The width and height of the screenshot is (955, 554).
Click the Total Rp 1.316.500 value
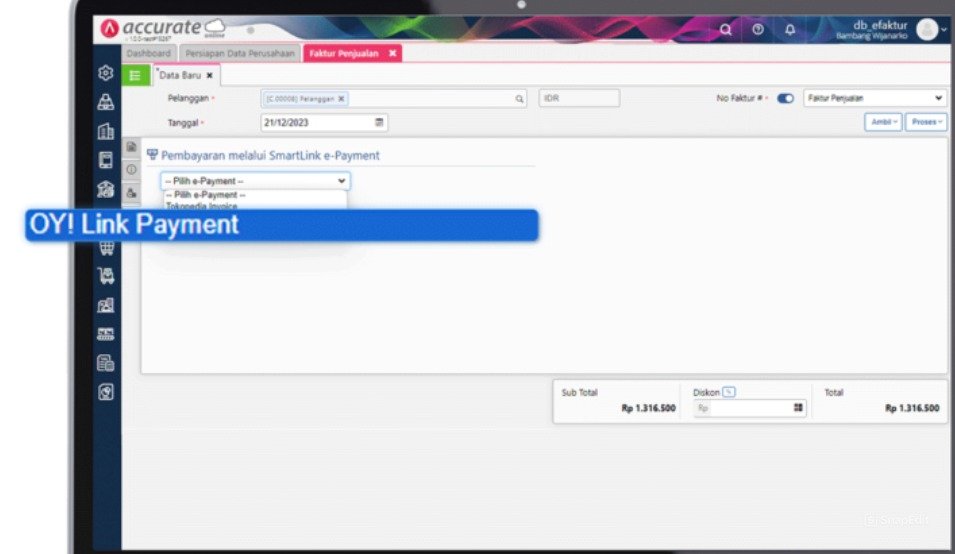(912, 408)
